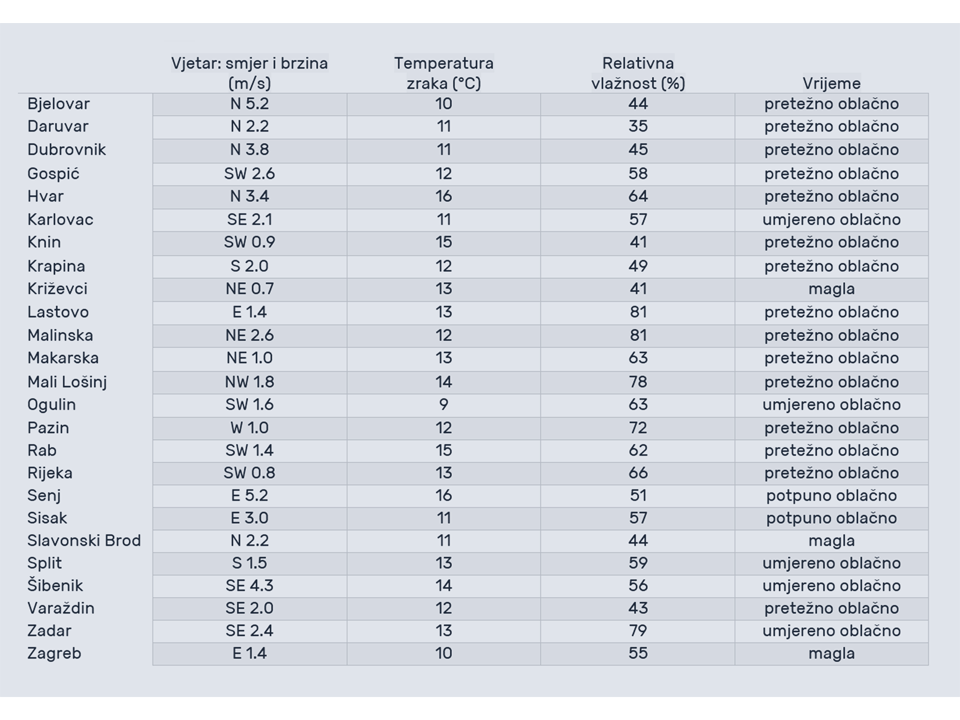Click Zadar humidity value 79
Viewport: 960px width, 720px height.
tap(638, 631)
